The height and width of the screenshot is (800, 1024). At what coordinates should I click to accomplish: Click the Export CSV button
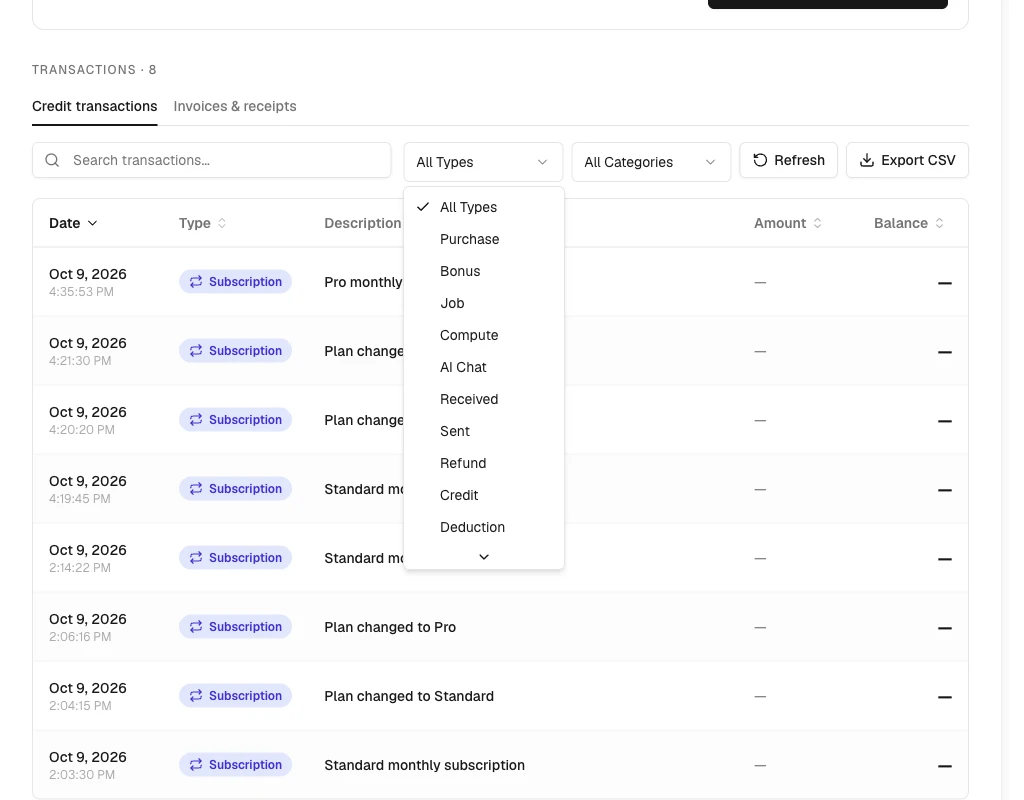(907, 160)
